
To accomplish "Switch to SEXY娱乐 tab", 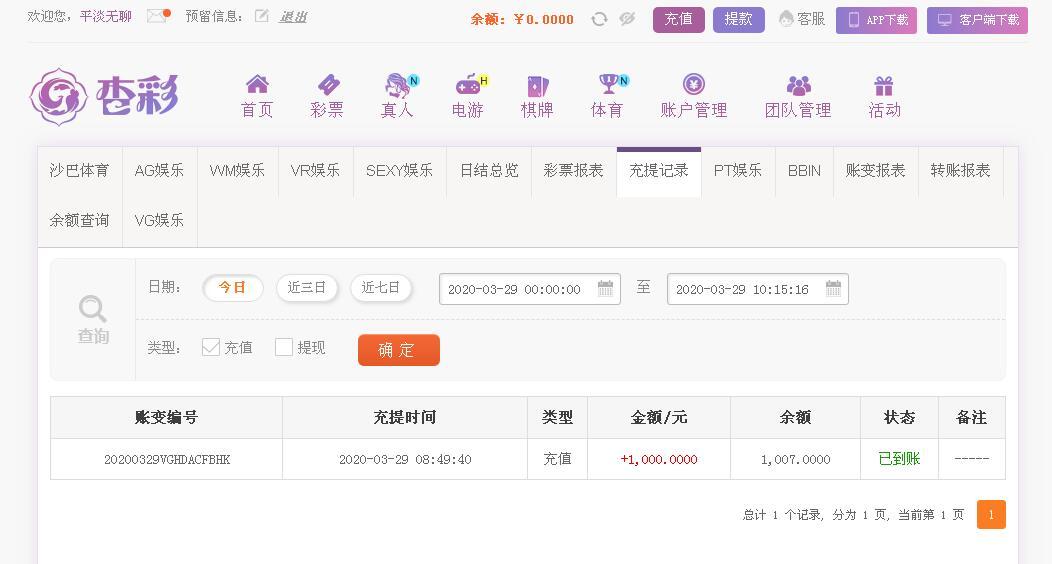I will click(399, 171).
